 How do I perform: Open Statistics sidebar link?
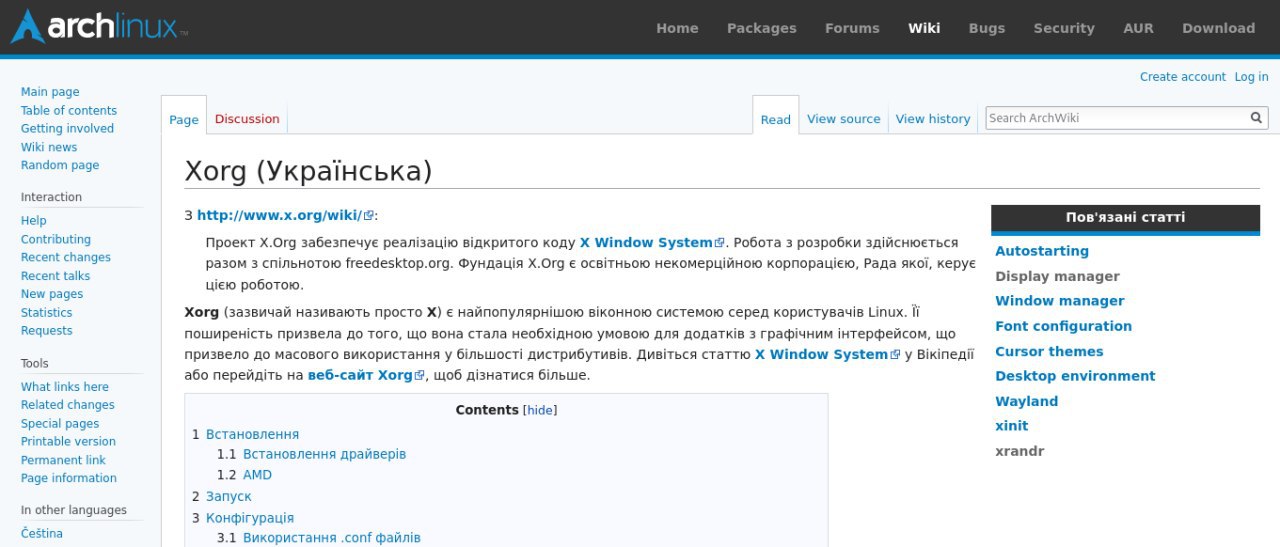[47, 313]
